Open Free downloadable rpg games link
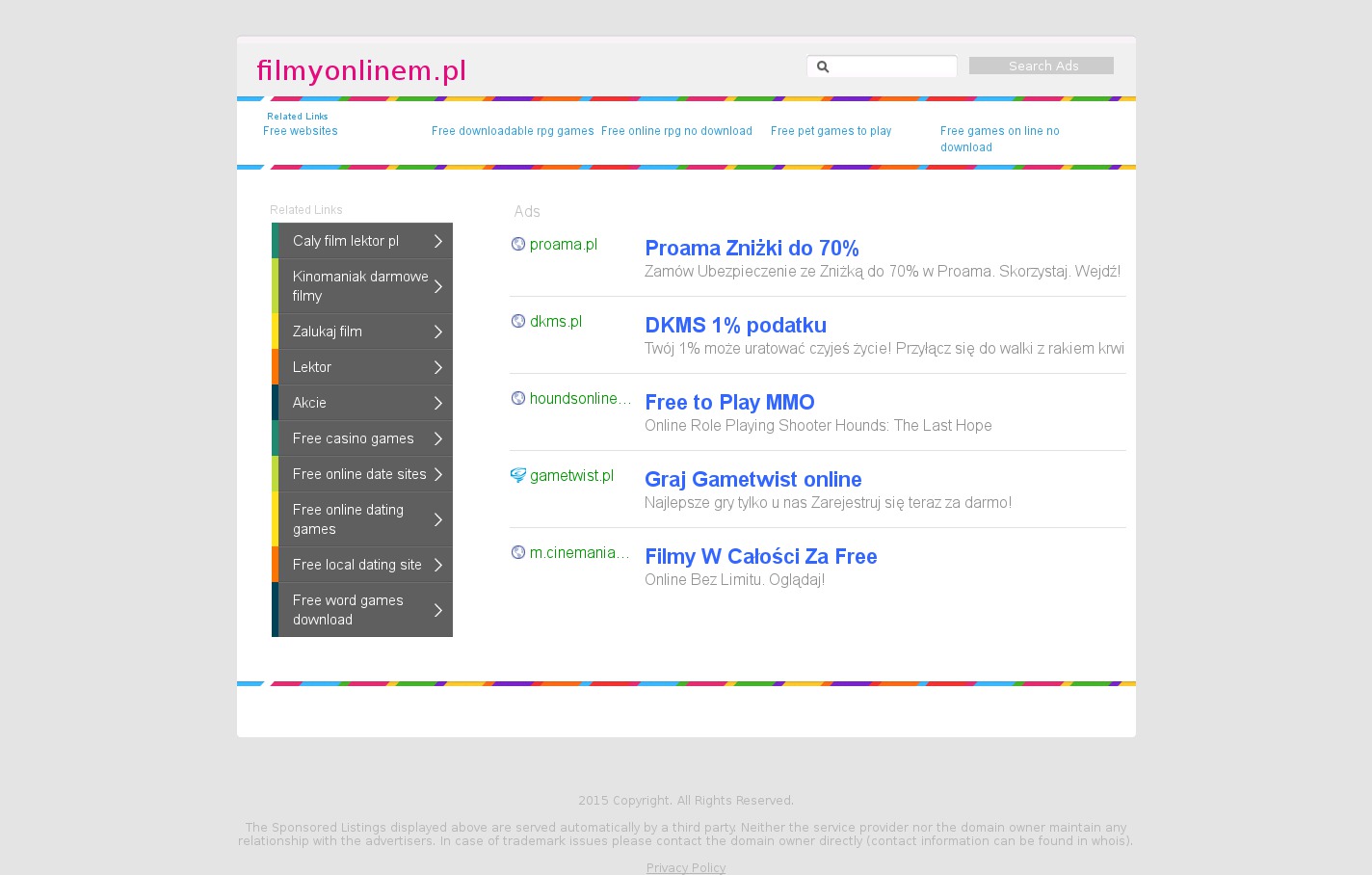The image size is (1372, 875). 513,131
